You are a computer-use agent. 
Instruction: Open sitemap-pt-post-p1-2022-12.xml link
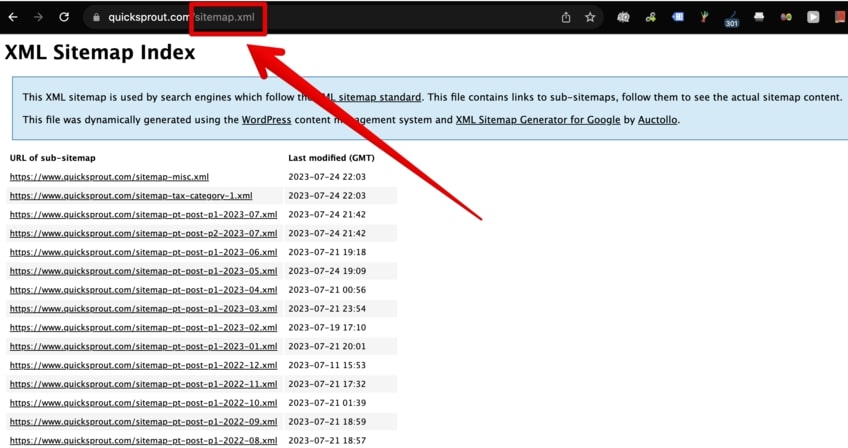click(143, 365)
